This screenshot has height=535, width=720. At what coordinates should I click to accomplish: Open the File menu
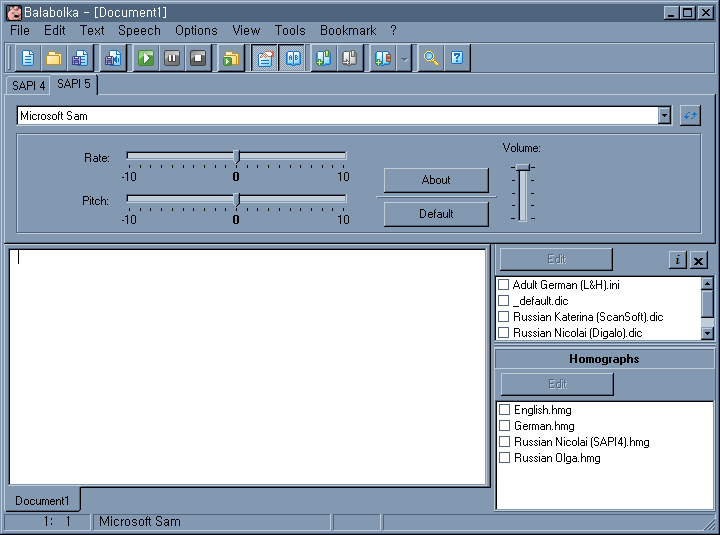coord(20,30)
